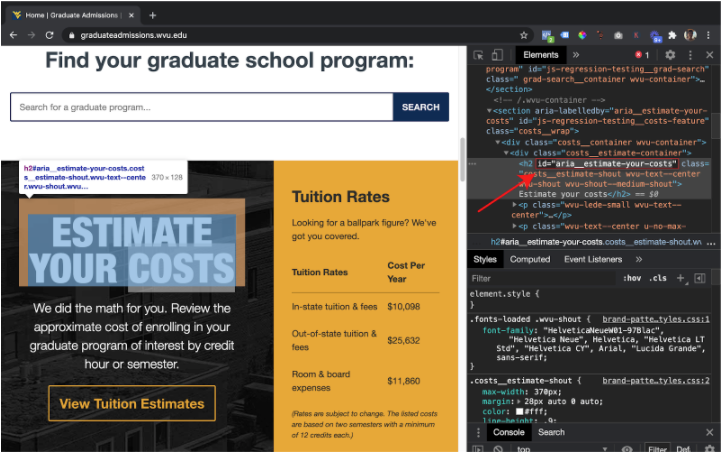Viewport: 721px width, 453px height.
Task: Open the Chrome three-dot menu
Action: coord(709,35)
